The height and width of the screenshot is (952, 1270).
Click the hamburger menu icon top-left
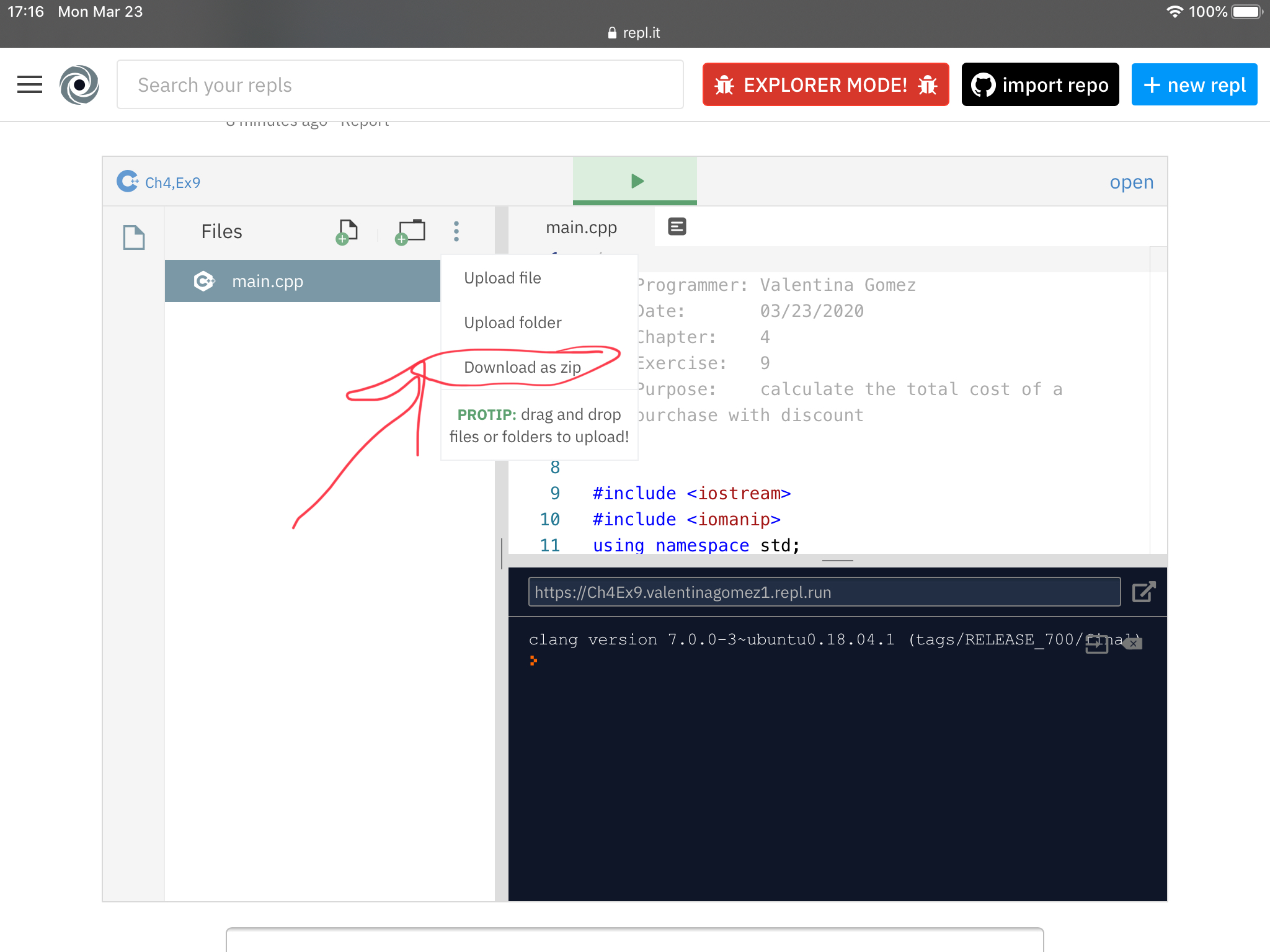(x=31, y=84)
